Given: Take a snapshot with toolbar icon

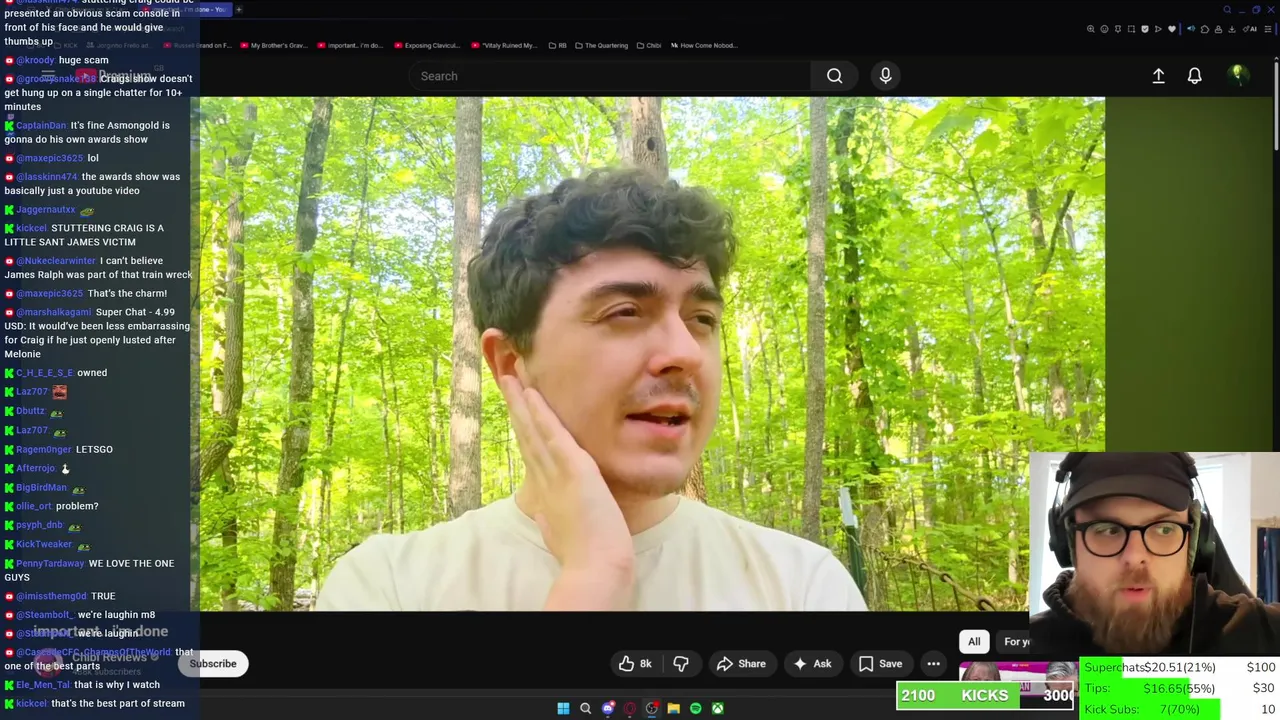Looking at the screenshot, I should pyautogui.click(x=1131, y=29).
